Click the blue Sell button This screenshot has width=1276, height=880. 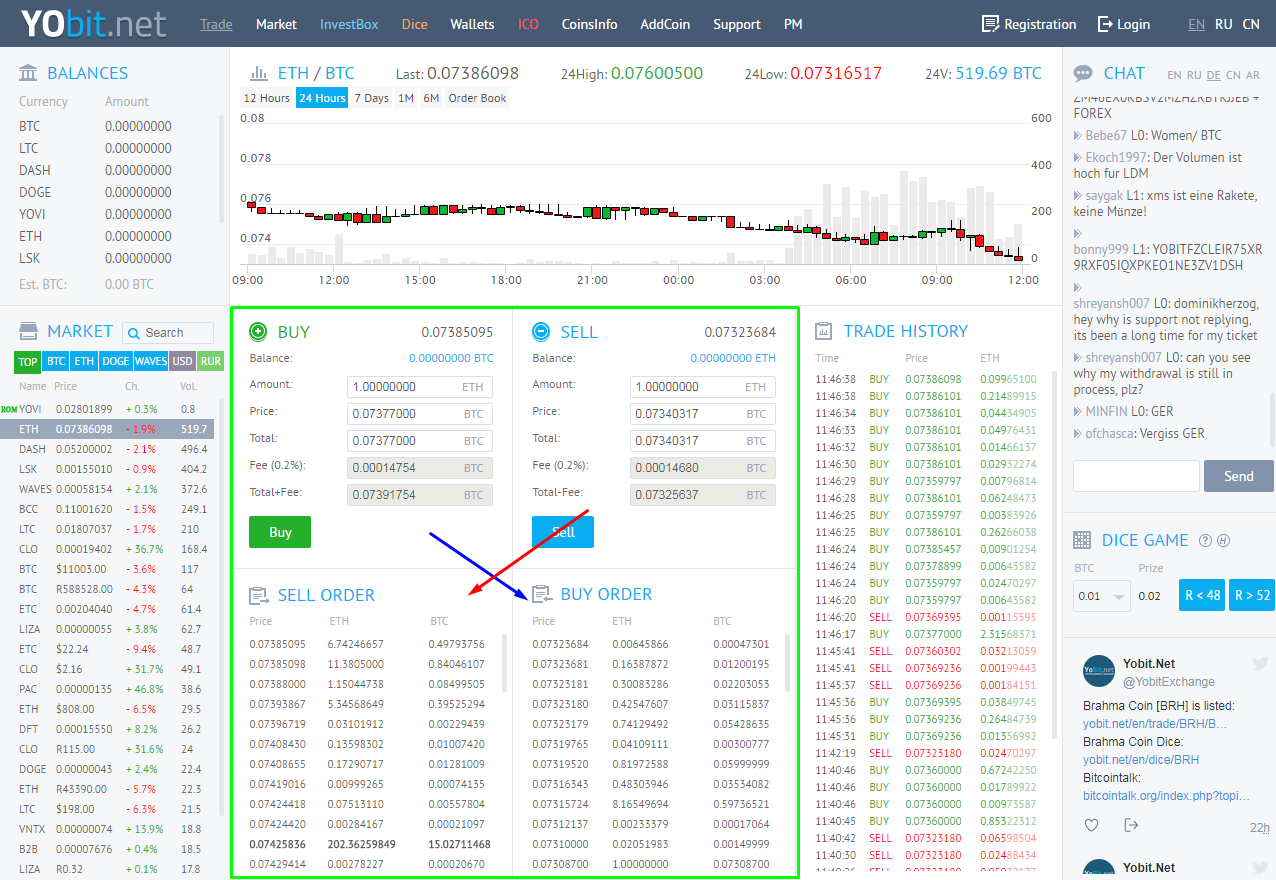[563, 532]
